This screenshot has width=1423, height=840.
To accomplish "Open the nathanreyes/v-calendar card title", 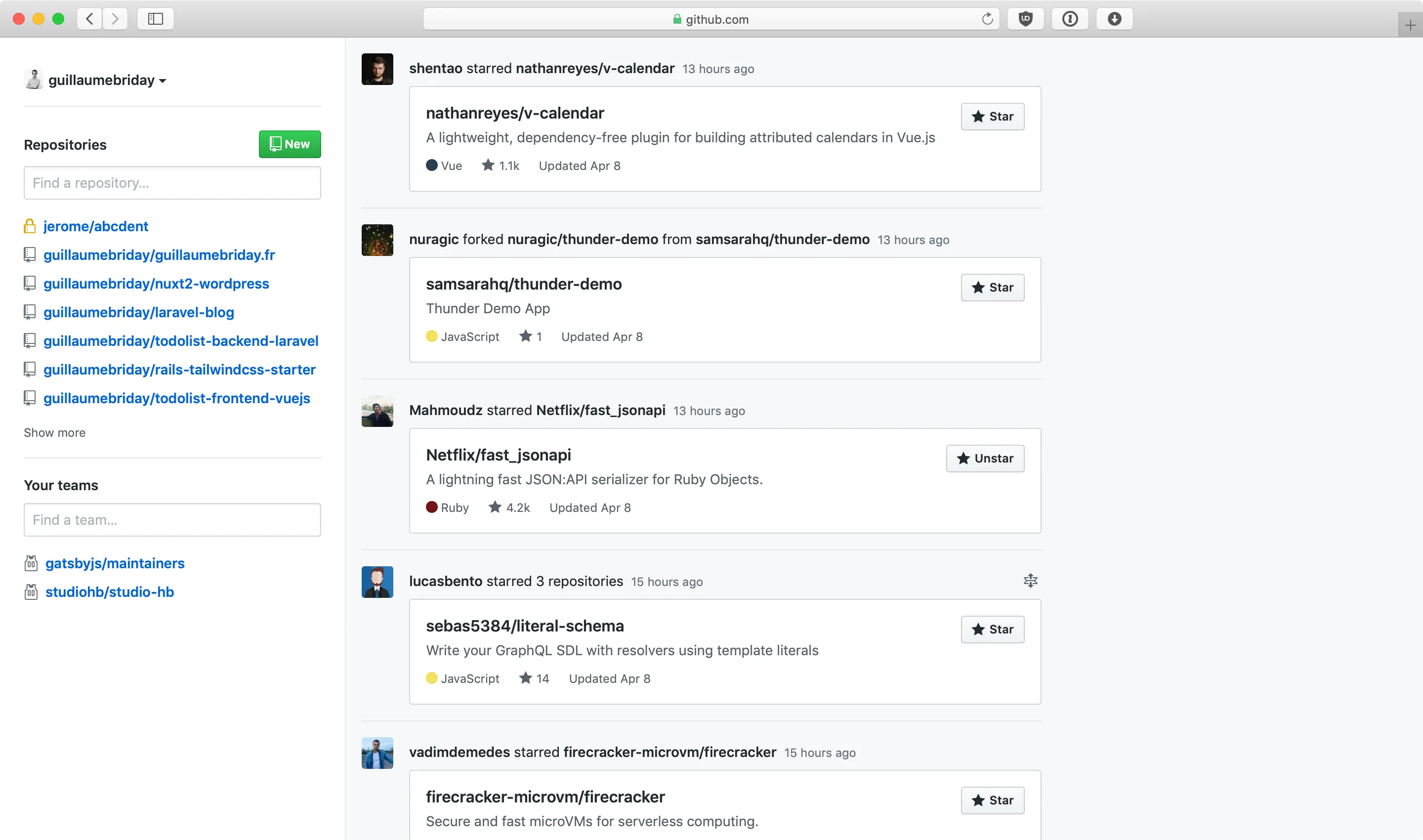I will pos(515,113).
